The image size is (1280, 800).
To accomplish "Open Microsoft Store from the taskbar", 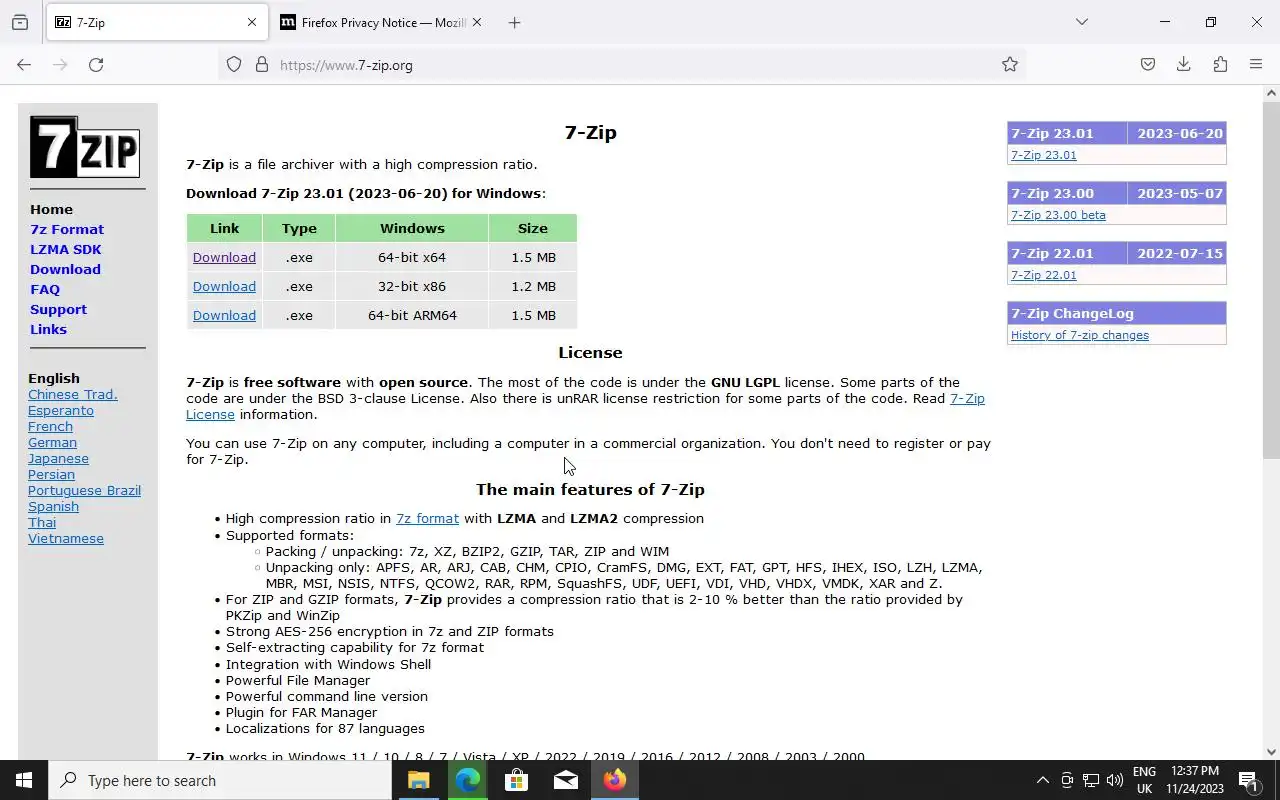I will 516,780.
